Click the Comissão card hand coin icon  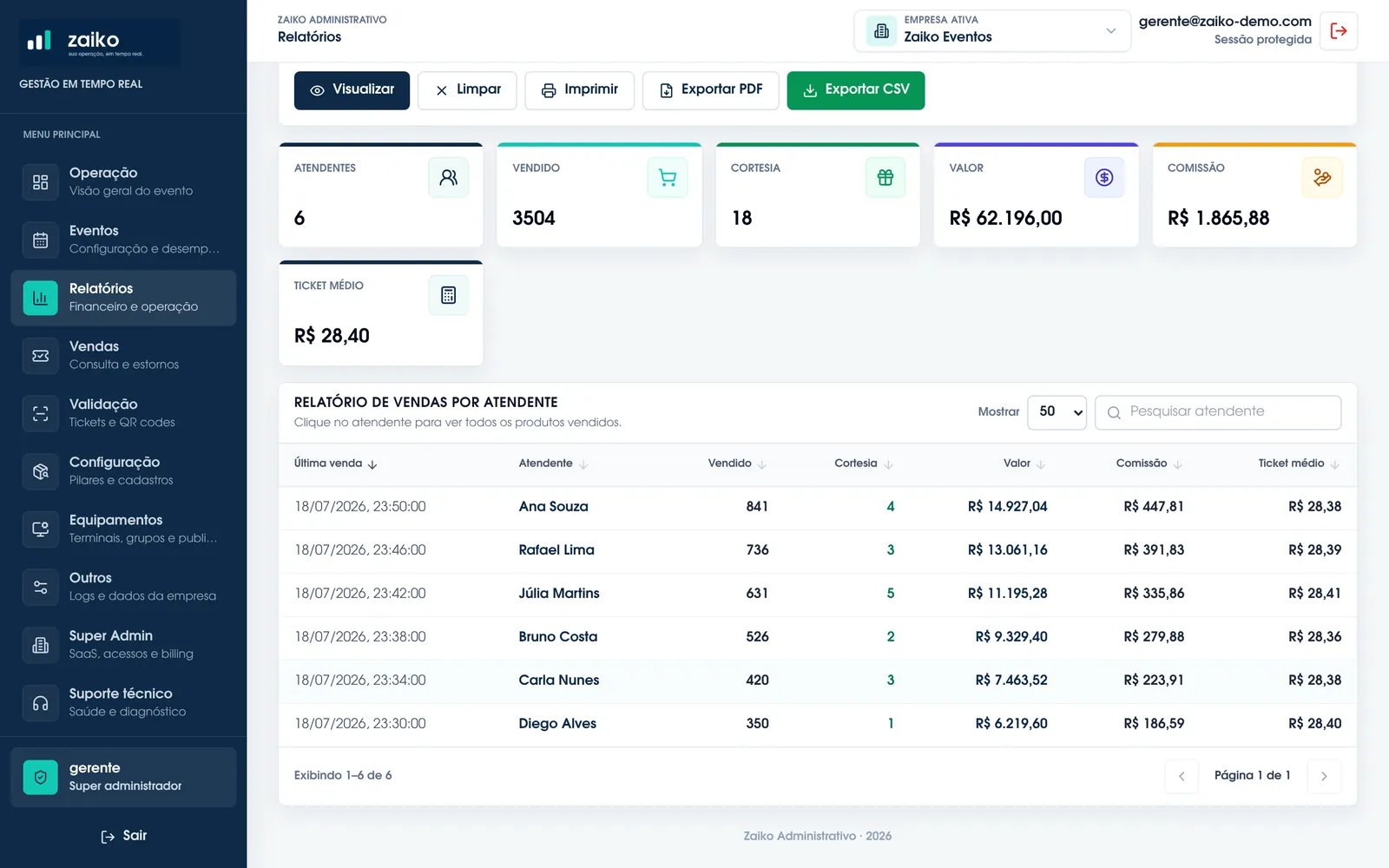[x=1322, y=178]
